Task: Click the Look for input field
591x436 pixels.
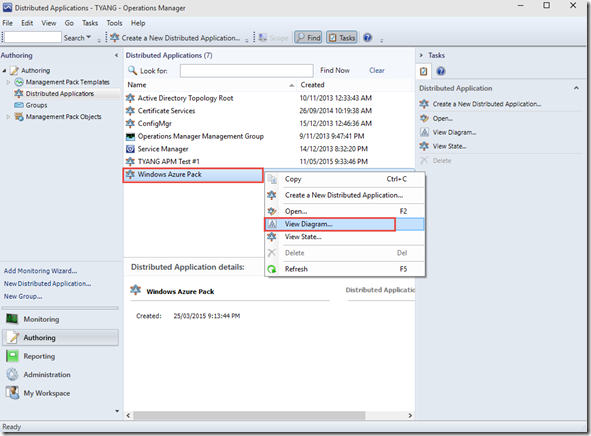Action: click(247, 70)
